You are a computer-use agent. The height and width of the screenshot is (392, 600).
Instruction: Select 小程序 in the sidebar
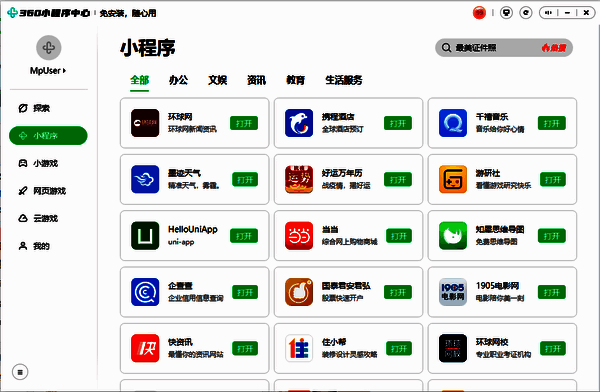[x=48, y=136]
